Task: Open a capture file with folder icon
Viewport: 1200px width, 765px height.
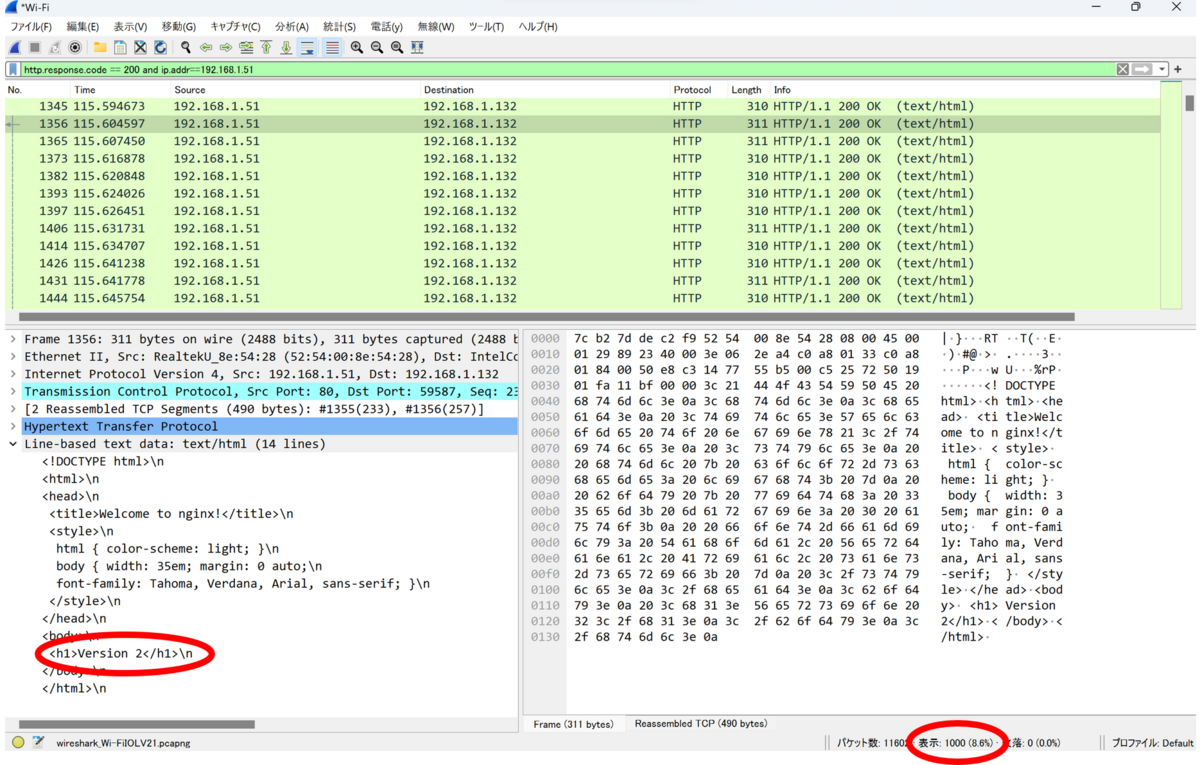Action: (x=100, y=47)
